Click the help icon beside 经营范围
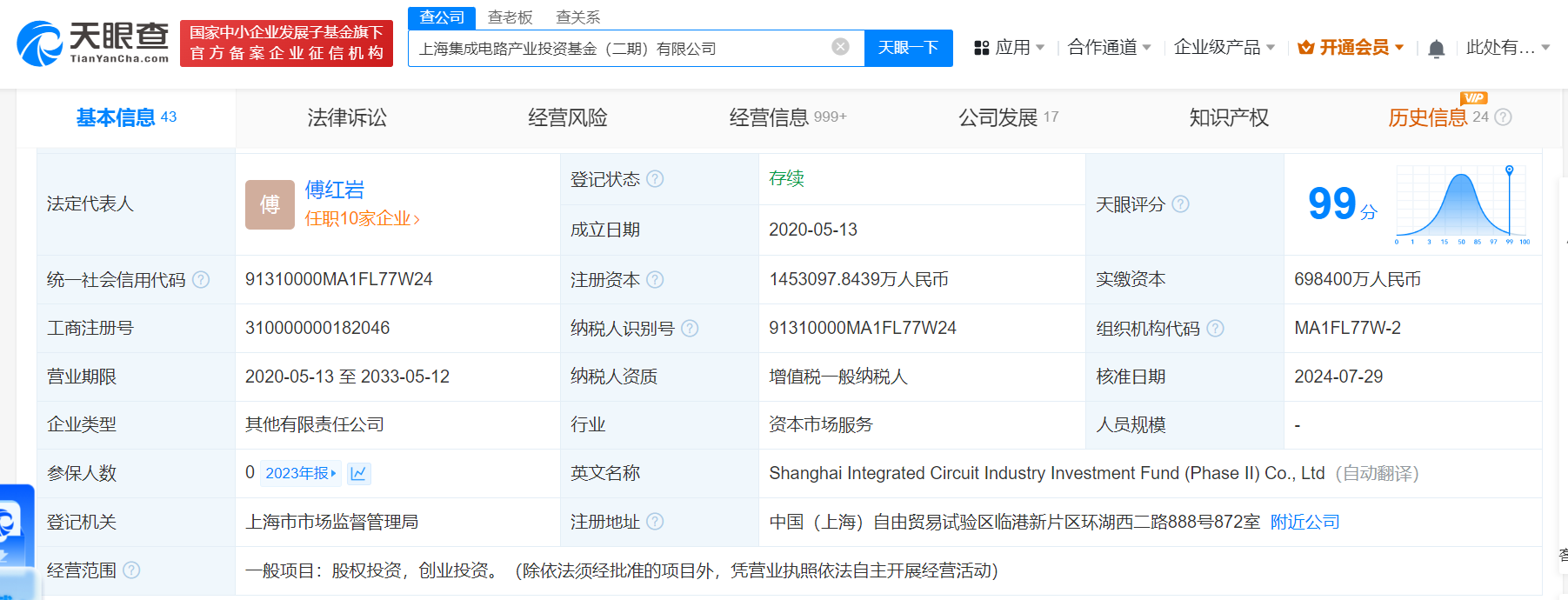The width and height of the screenshot is (1568, 600). coord(131,570)
